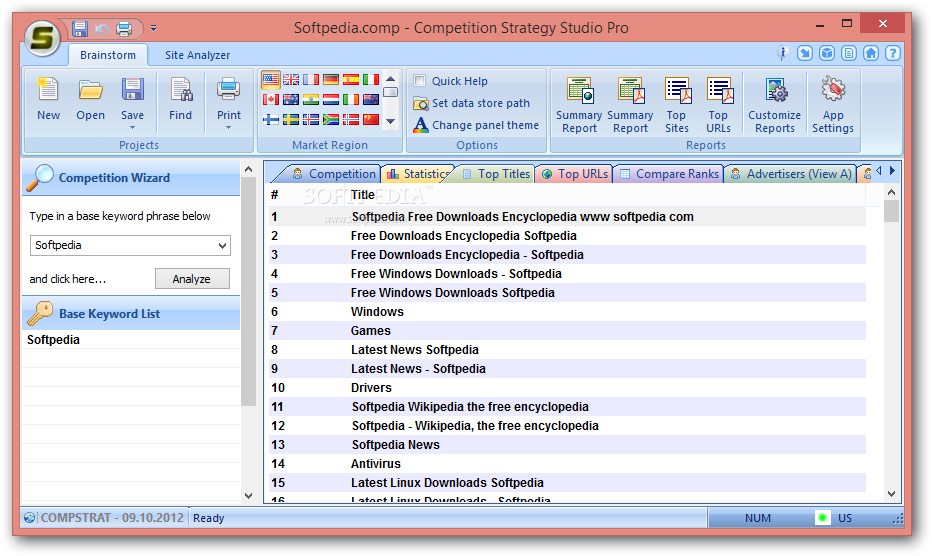The image size is (932, 556).
Task: Select the South Africa flag market region
Action: tap(331, 120)
